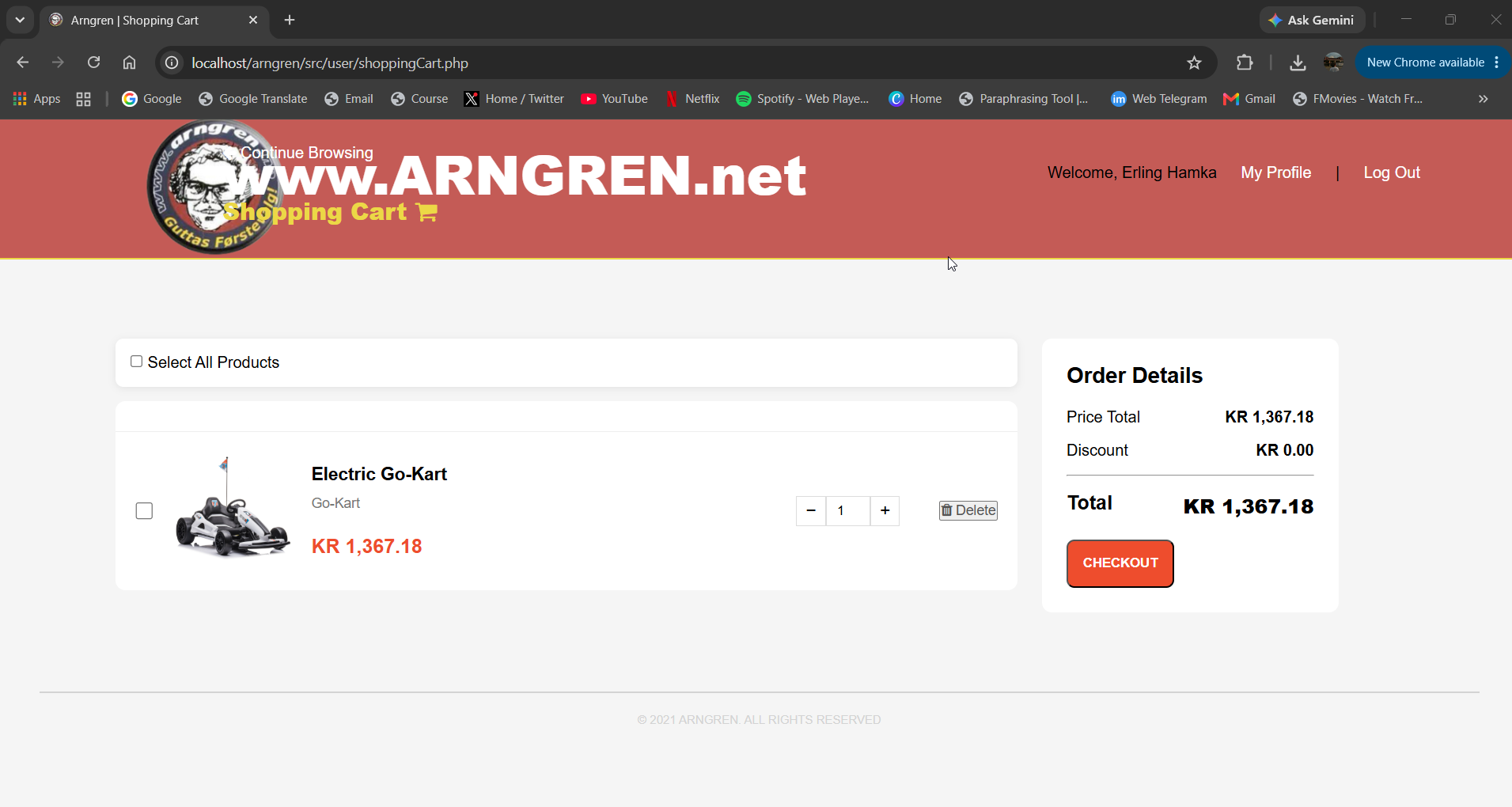Reload the shopping cart page
Screen dimensions: 1512x807
click(x=93, y=63)
